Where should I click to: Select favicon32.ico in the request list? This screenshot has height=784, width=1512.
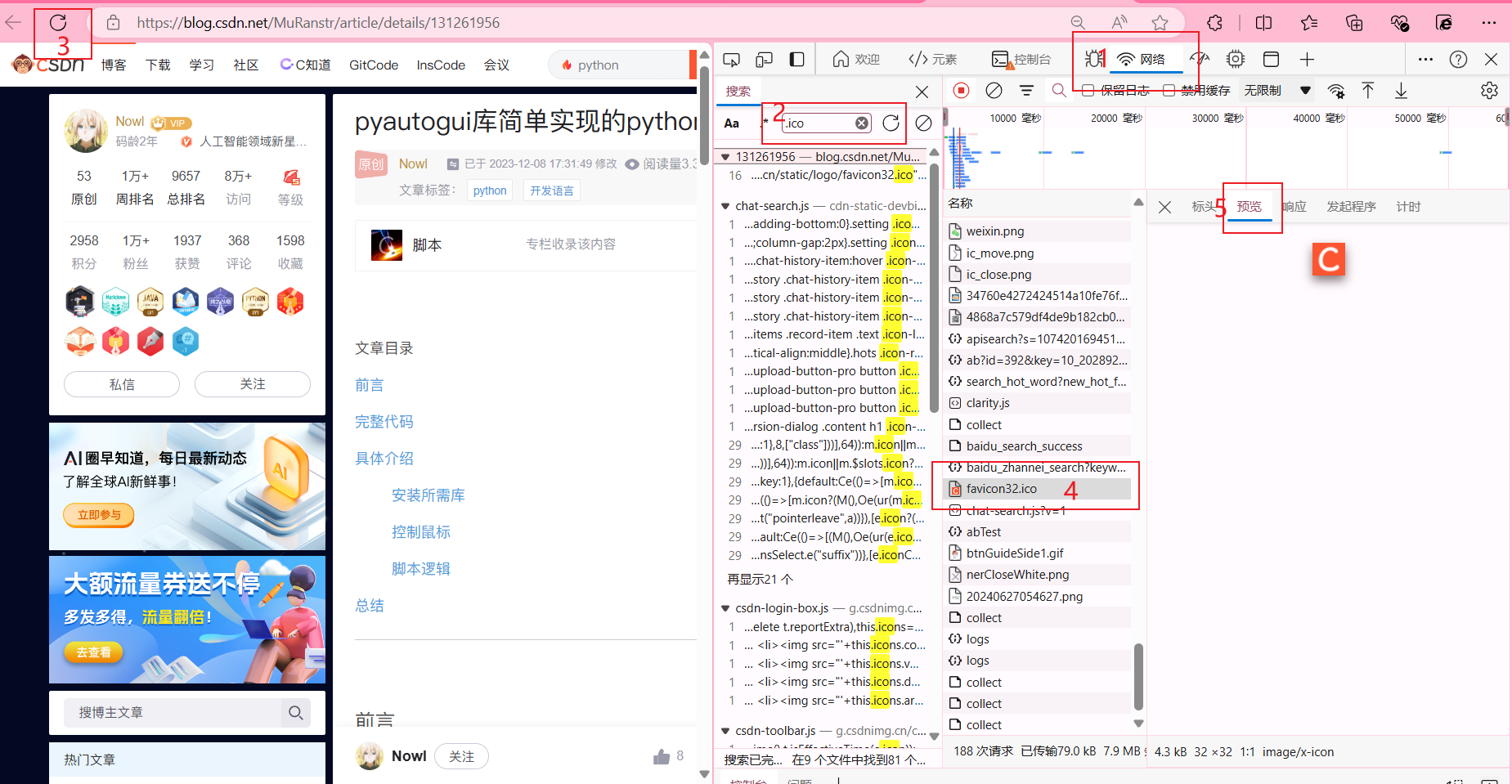point(1039,488)
